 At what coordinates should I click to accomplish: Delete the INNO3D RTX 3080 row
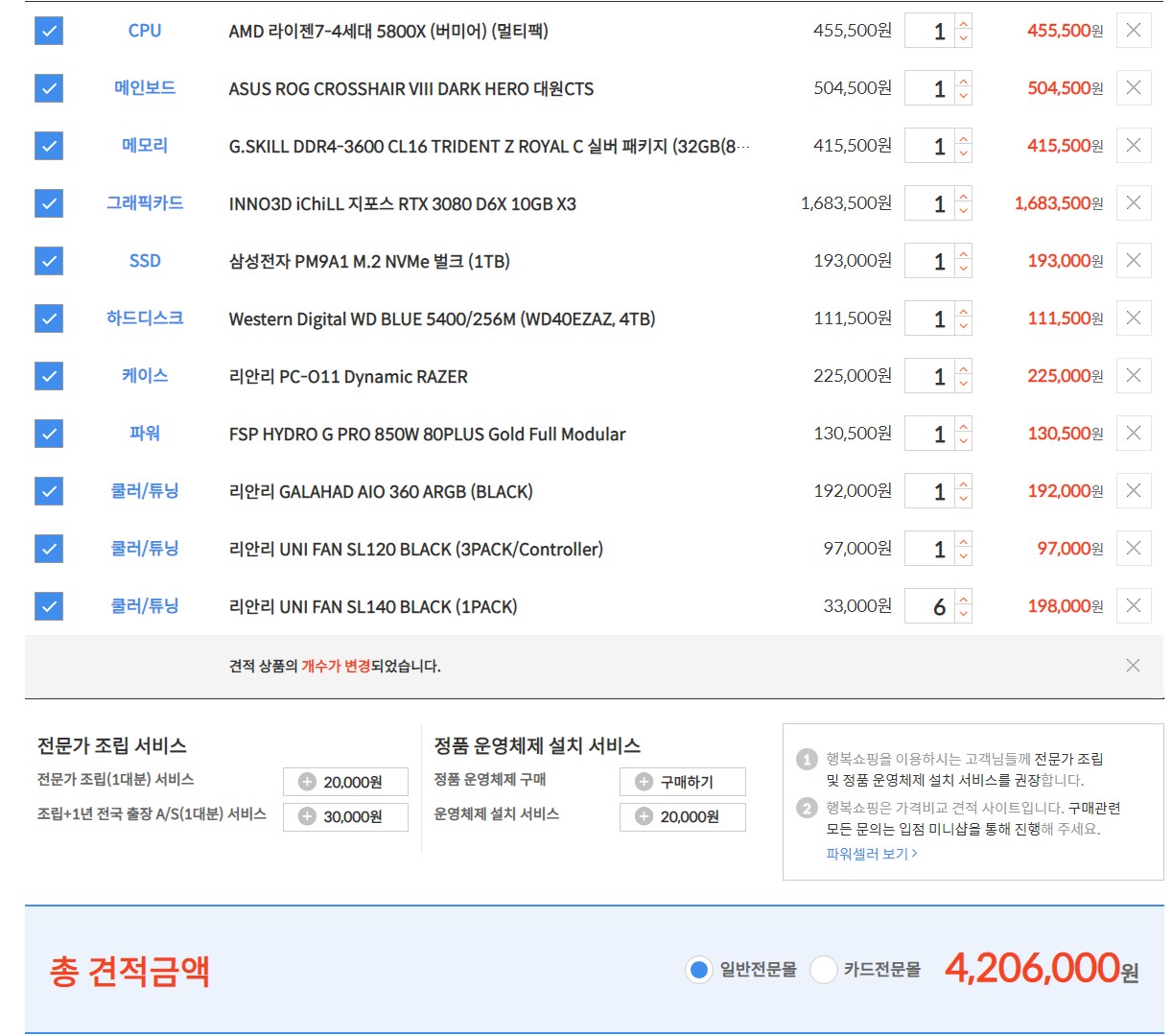1134,203
